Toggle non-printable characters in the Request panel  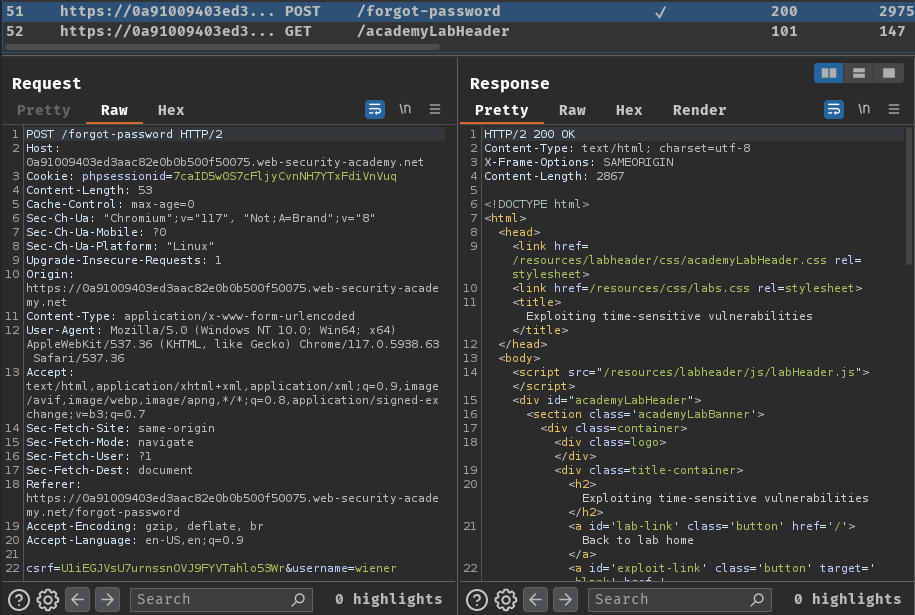(405, 109)
